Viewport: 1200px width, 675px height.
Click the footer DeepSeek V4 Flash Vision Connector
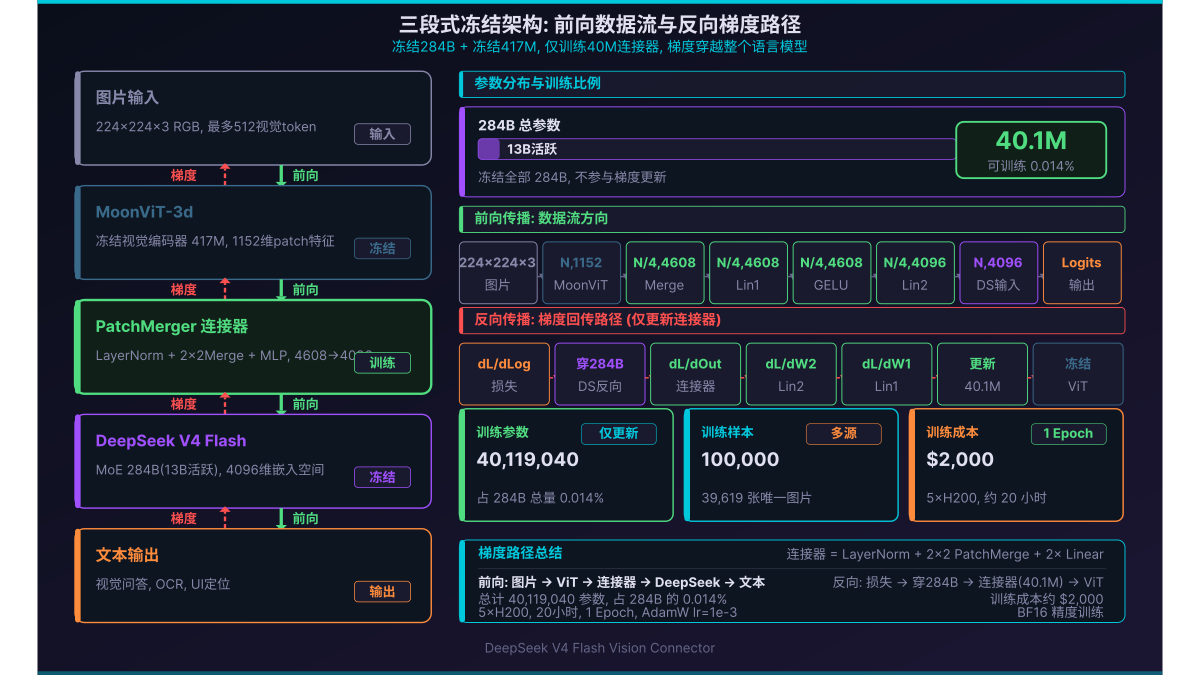pyautogui.click(x=600, y=648)
